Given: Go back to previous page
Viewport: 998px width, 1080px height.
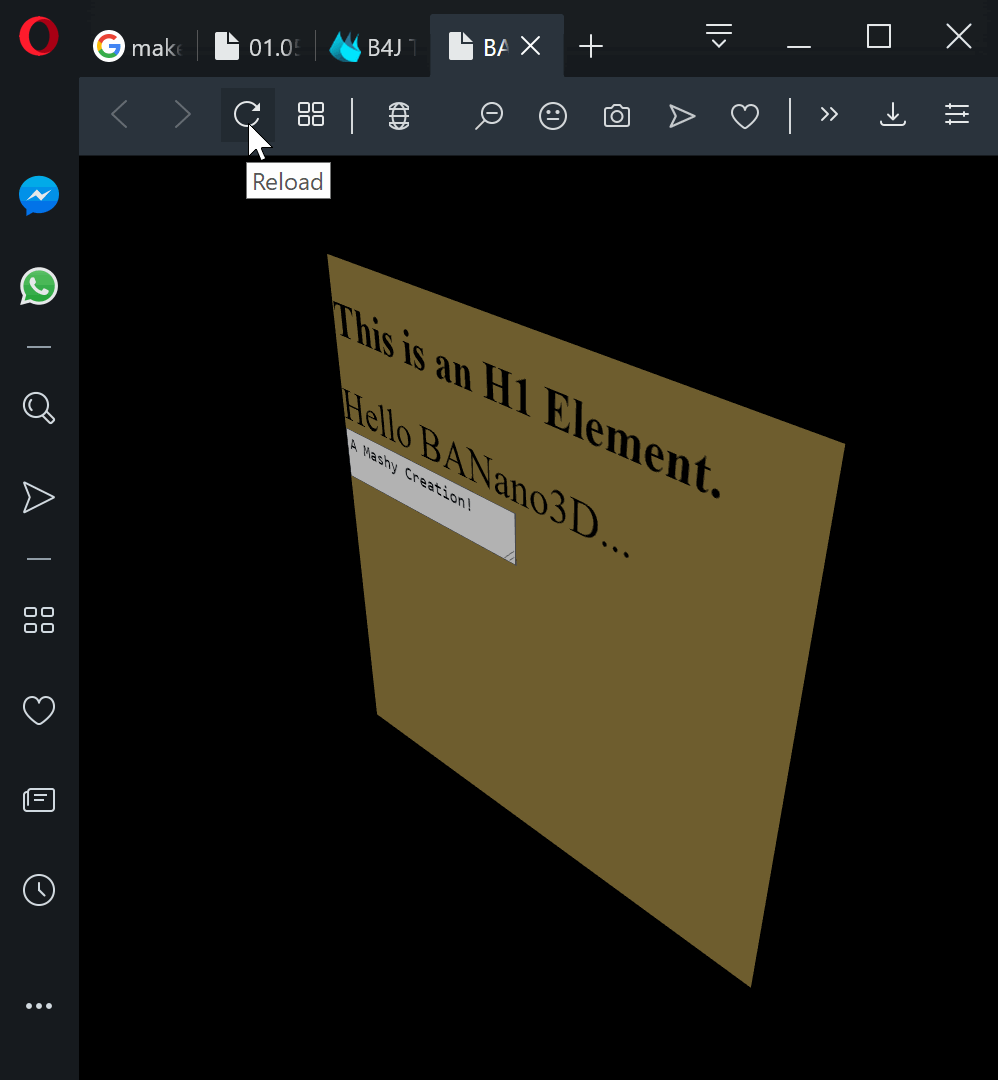Looking at the screenshot, I should (x=120, y=115).
